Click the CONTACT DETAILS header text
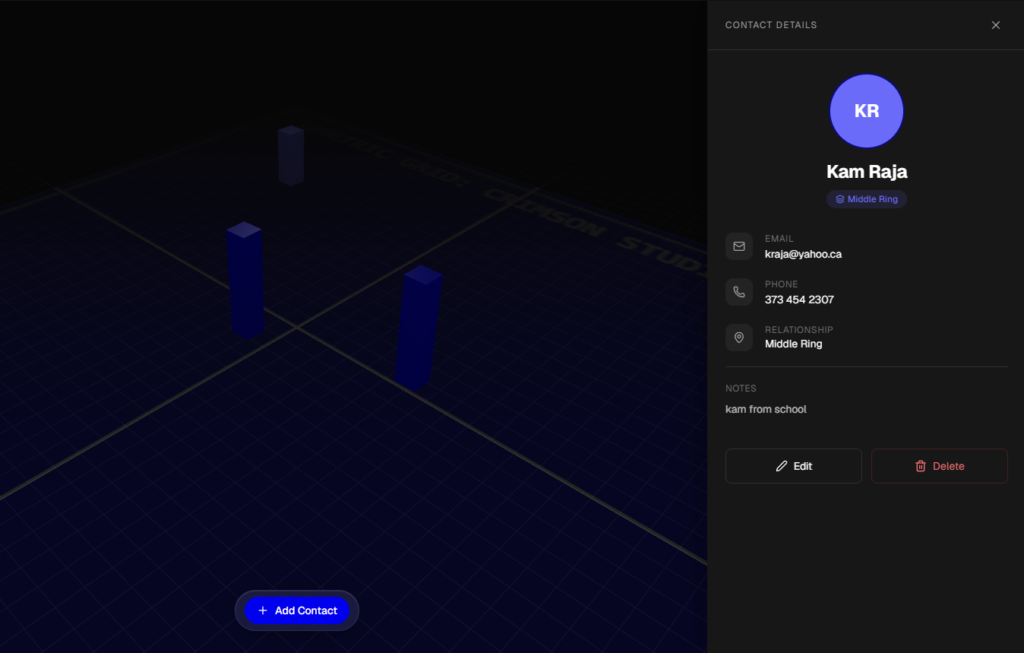 point(771,25)
